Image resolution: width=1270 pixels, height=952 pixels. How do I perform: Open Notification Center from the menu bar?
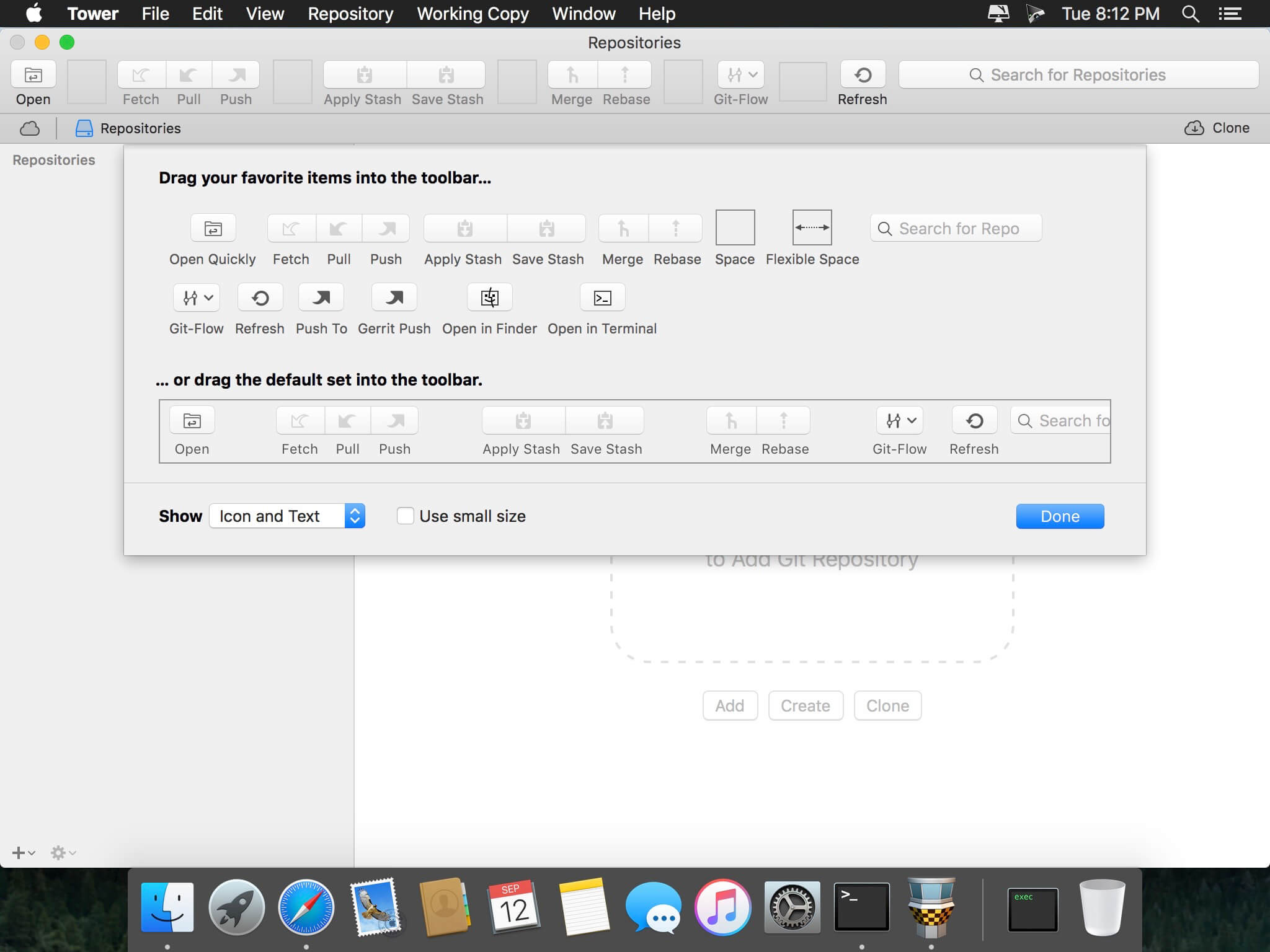[x=1230, y=14]
